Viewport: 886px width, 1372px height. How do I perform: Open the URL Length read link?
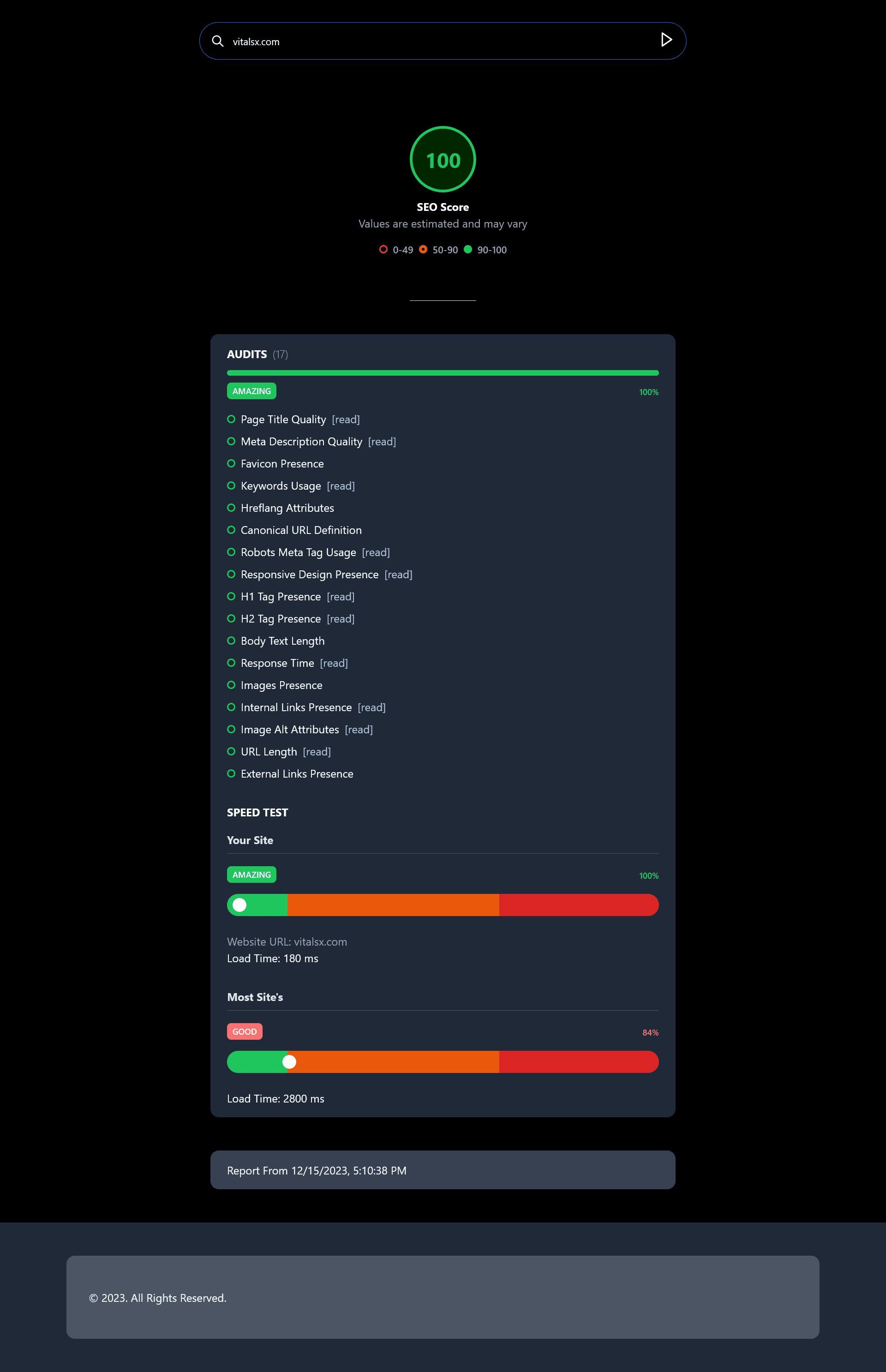pyautogui.click(x=317, y=751)
